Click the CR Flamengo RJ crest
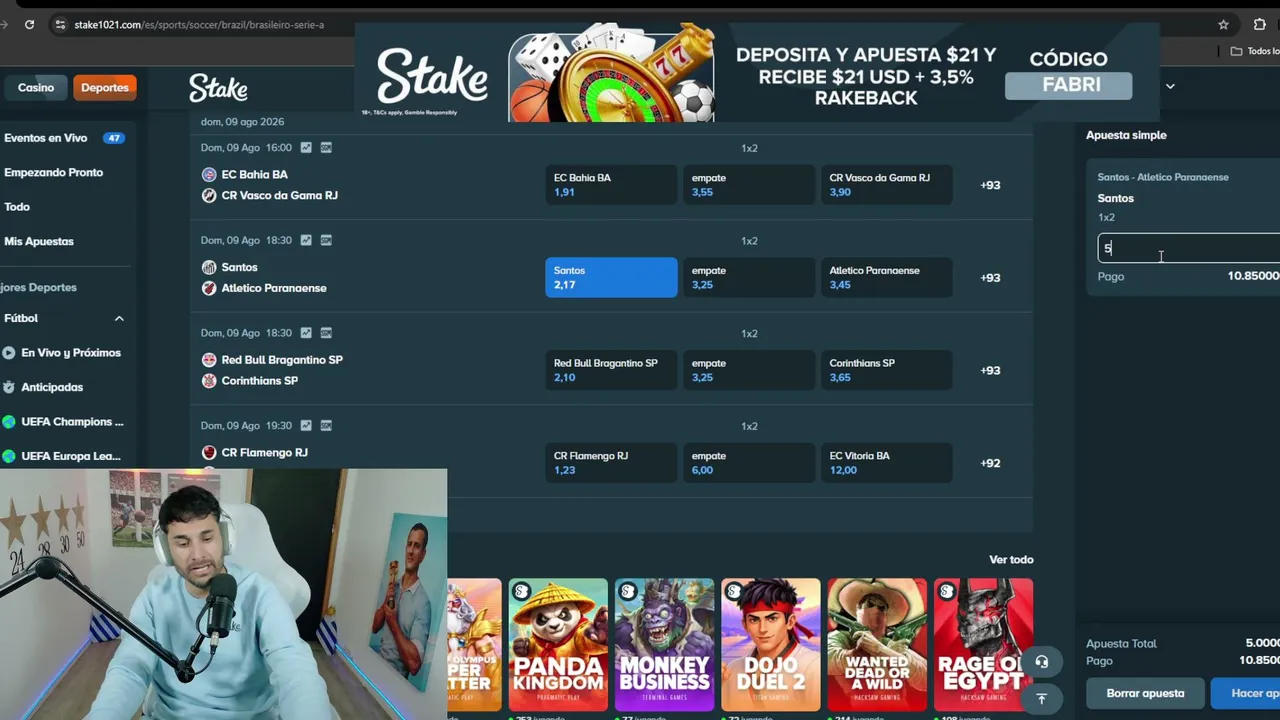 209,452
